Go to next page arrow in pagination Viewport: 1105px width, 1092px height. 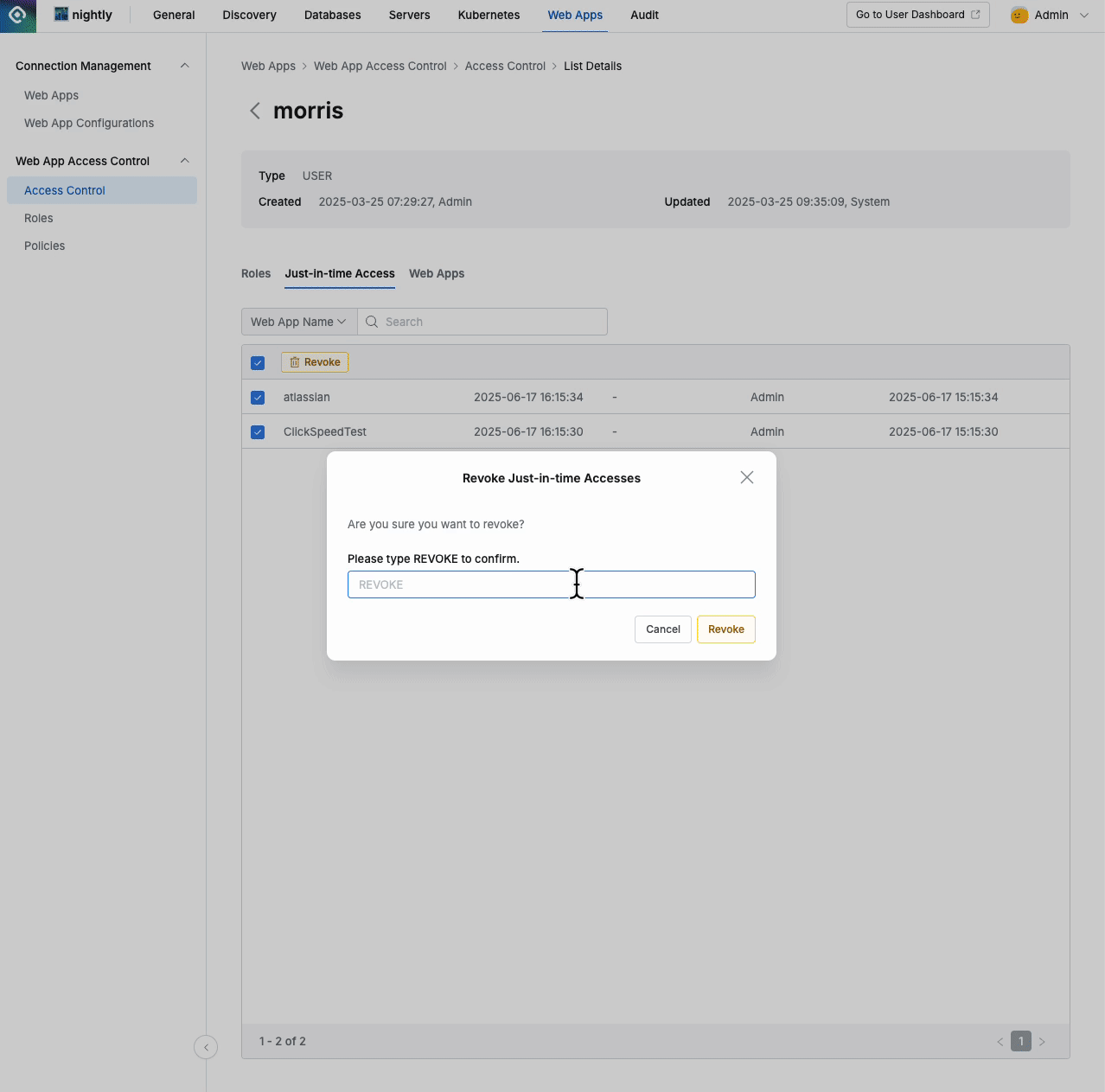[1042, 1042]
